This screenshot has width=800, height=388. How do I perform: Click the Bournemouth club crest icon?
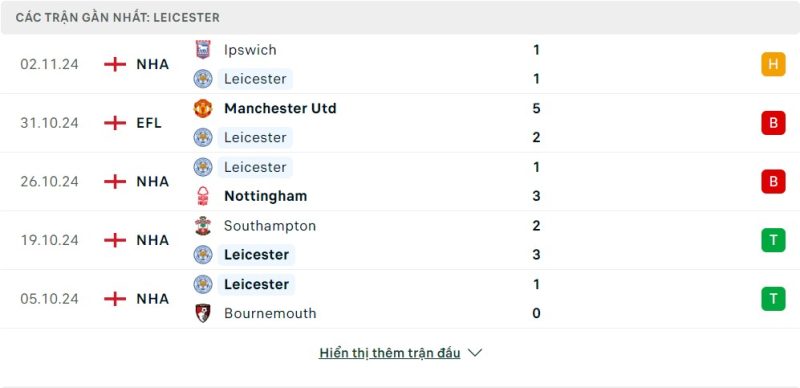[203, 313]
